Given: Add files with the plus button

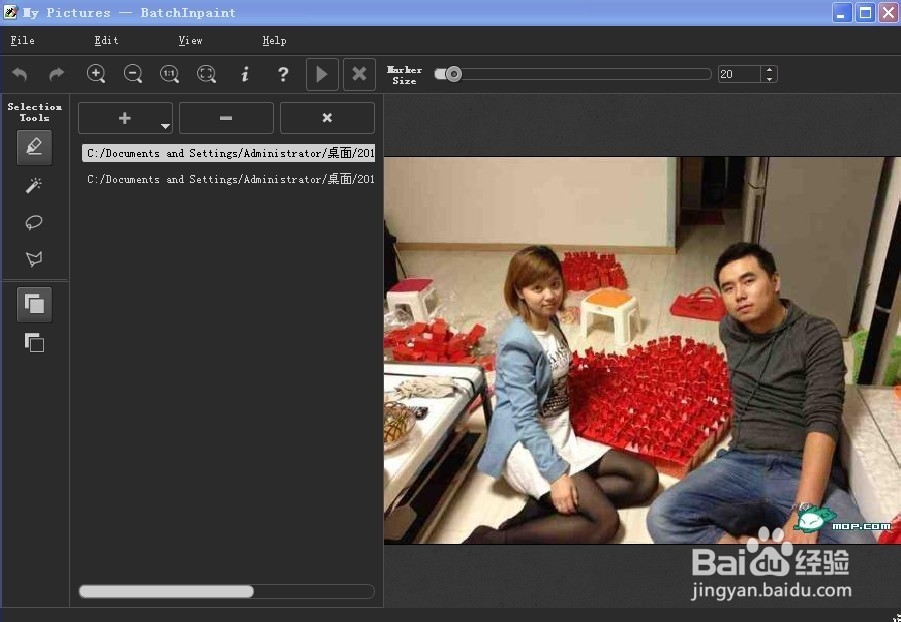Looking at the screenshot, I should pyautogui.click(x=125, y=118).
